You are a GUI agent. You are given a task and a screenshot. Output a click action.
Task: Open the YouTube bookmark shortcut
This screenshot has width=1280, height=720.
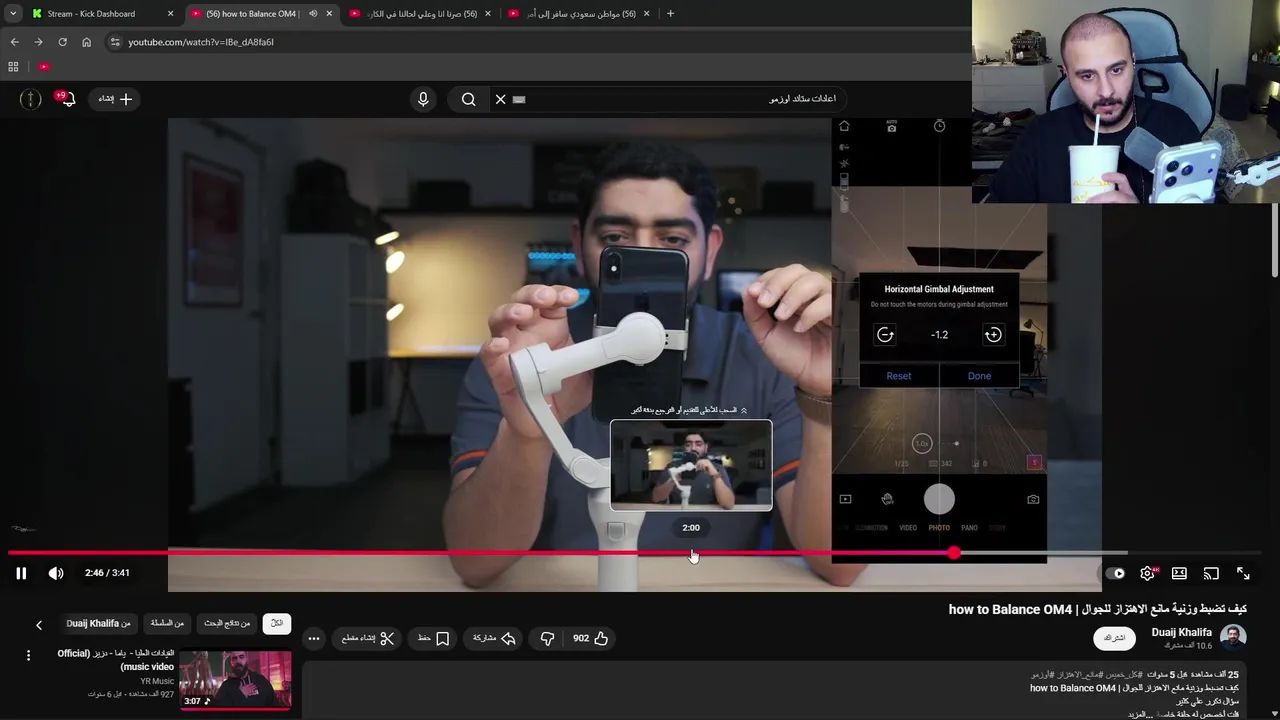(44, 67)
